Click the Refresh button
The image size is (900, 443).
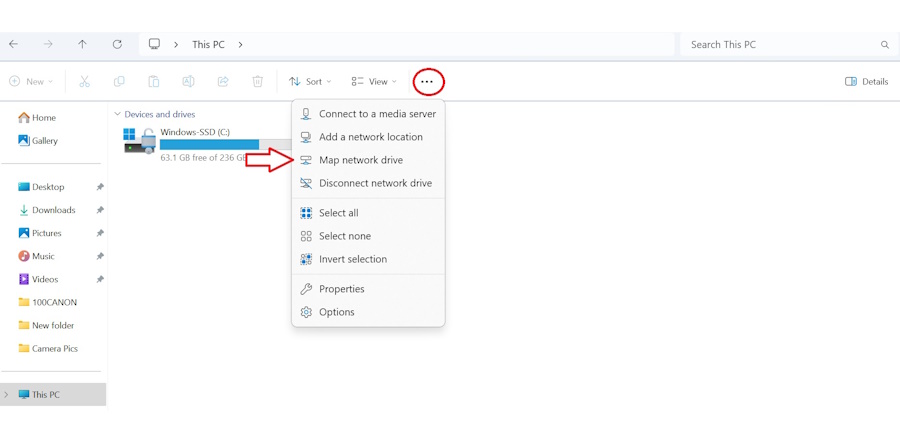click(117, 45)
